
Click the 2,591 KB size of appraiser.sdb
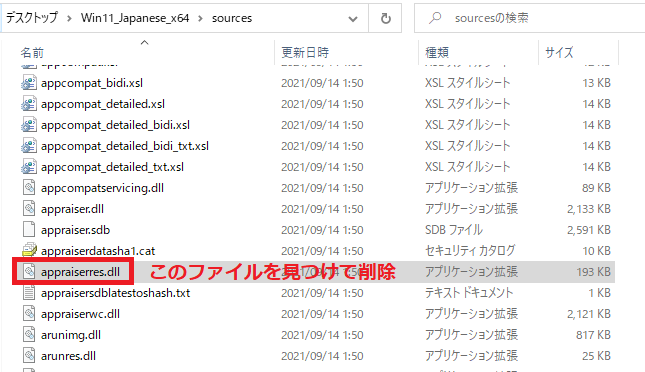pos(589,230)
